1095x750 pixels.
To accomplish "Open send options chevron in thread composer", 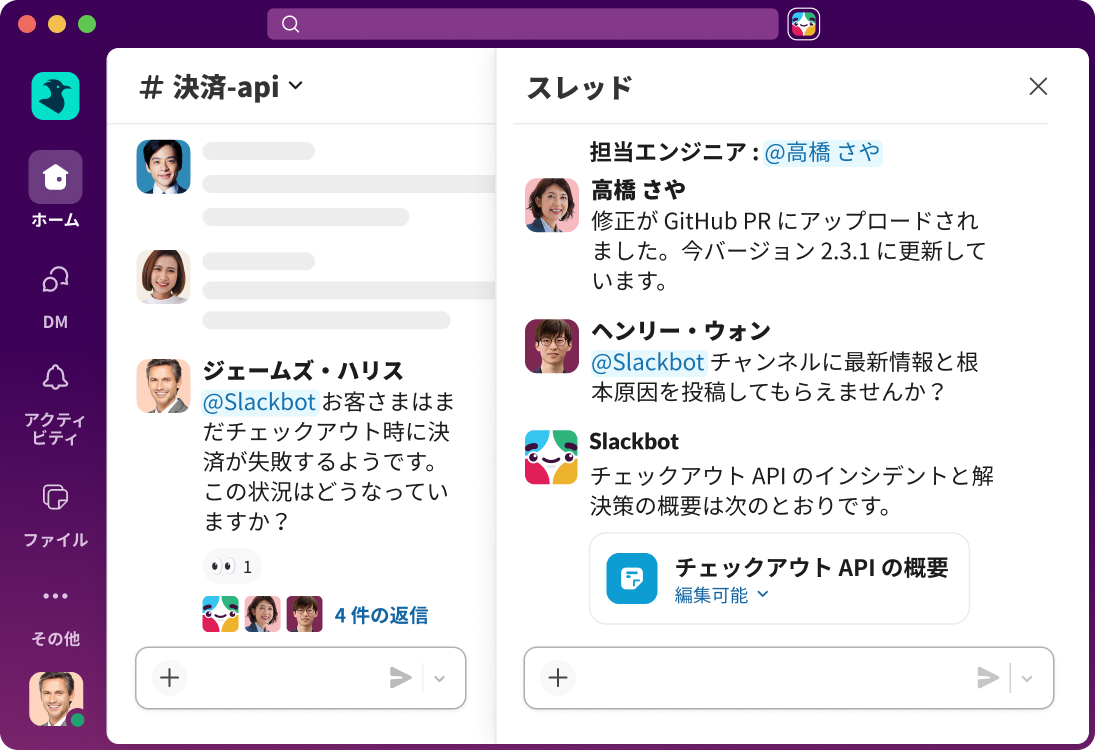I will (x=1027, y=678).
